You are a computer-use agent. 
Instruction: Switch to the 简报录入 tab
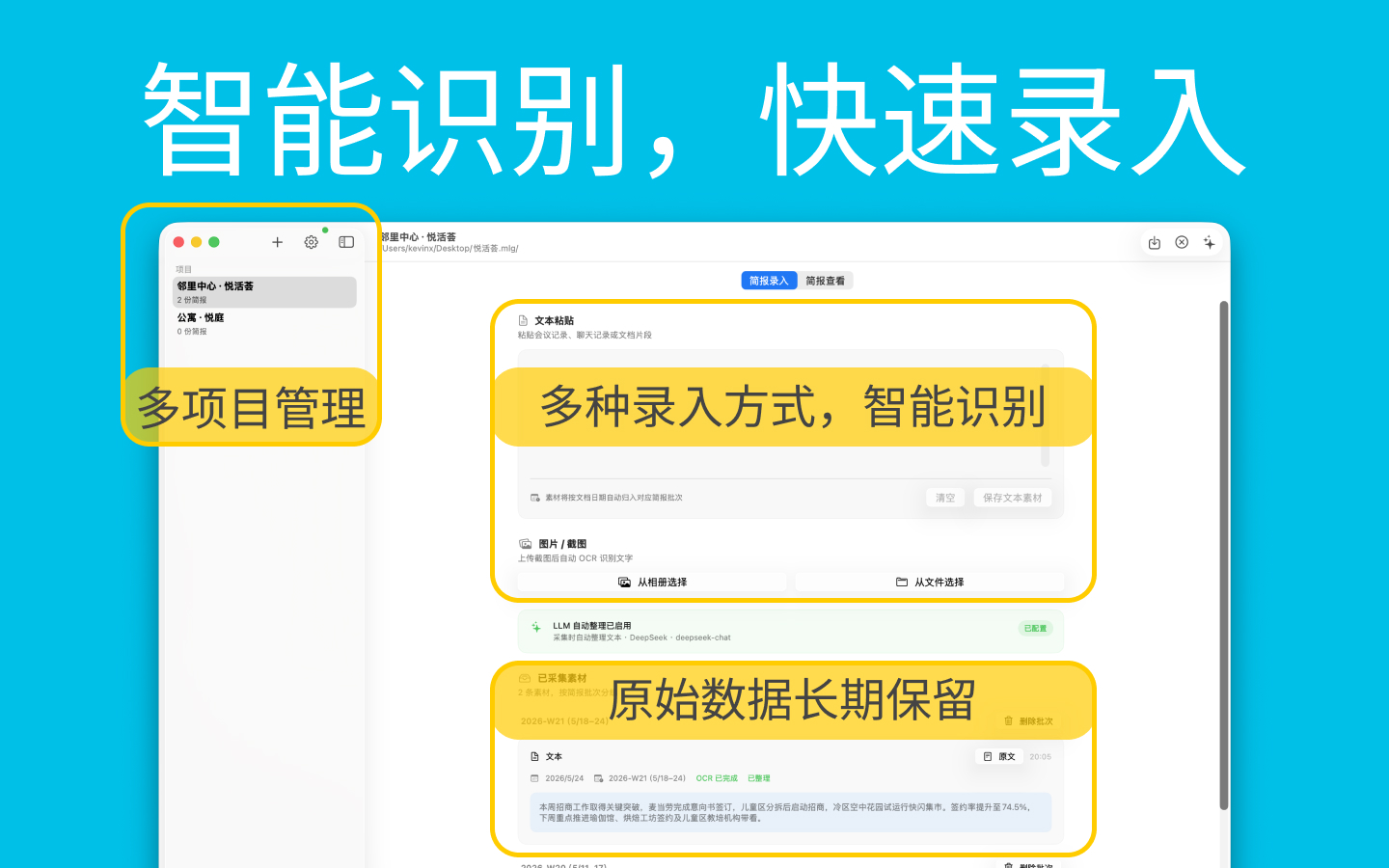(769, 281)
